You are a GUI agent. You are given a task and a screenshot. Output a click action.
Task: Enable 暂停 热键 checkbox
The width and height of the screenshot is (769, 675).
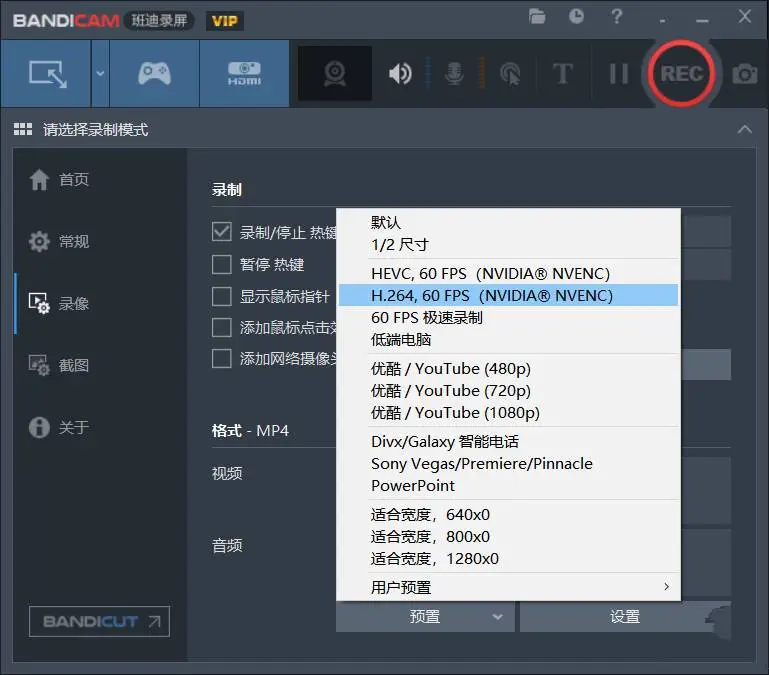(222, 264)
